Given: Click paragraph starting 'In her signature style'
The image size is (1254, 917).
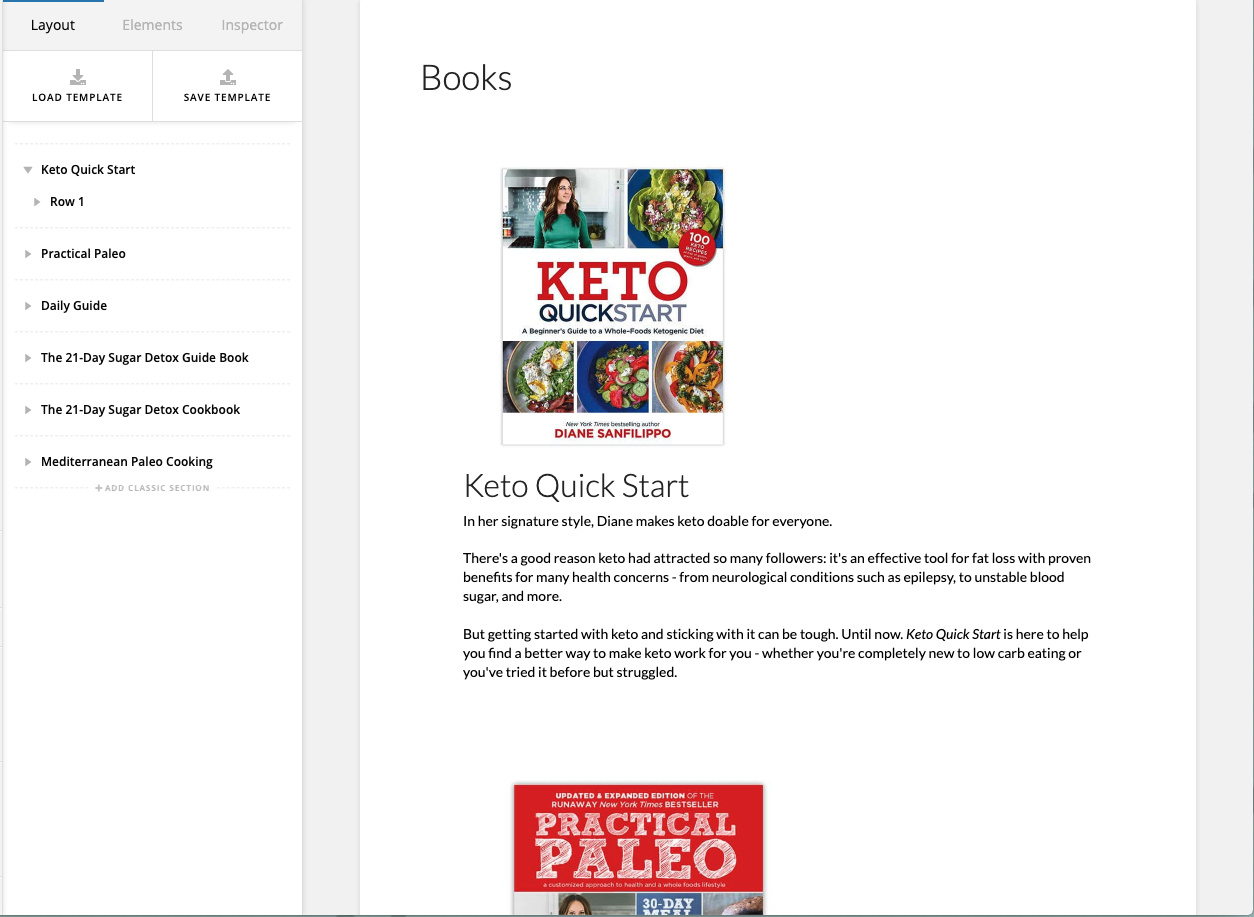Looking at the screenshot, I should tap(647, 521).
